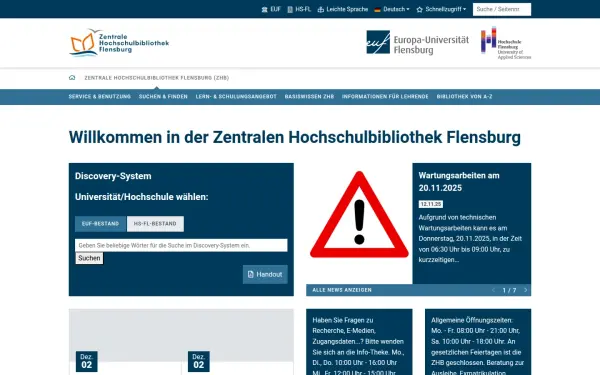Viewport: 600px width, 375px height.
Task: Open the home icon in the breadcrumb
Action: [72, 78]
